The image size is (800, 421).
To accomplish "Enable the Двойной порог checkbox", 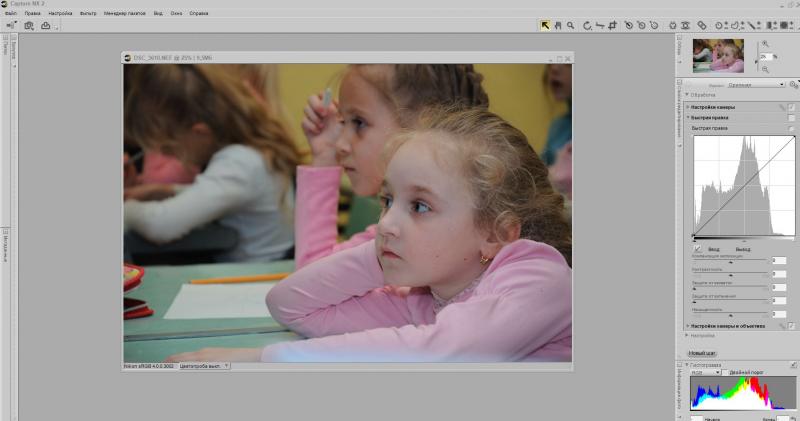I will pyautogui.click(x=725, y=373).
